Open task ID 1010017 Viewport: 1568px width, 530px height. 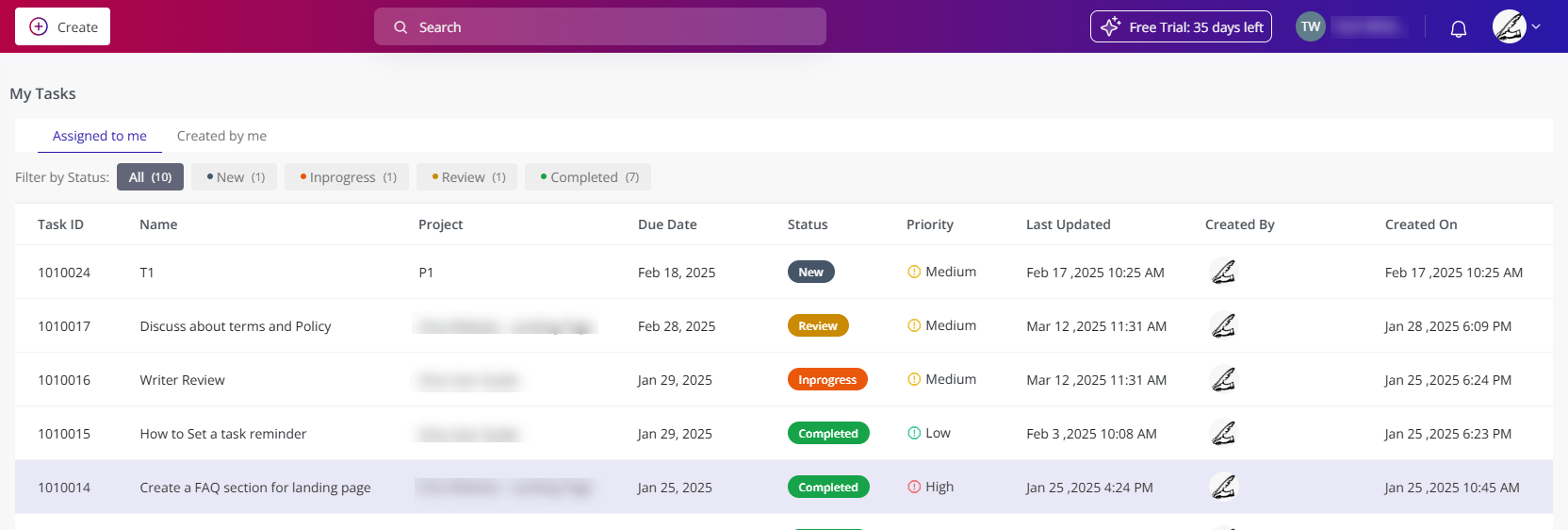(x=64, y=326)
